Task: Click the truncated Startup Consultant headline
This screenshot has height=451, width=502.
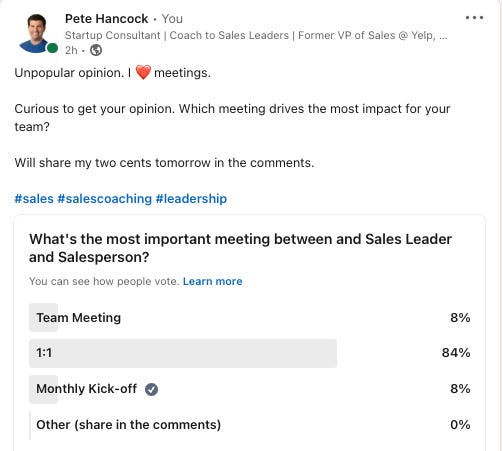Action: tap(256, 35)
